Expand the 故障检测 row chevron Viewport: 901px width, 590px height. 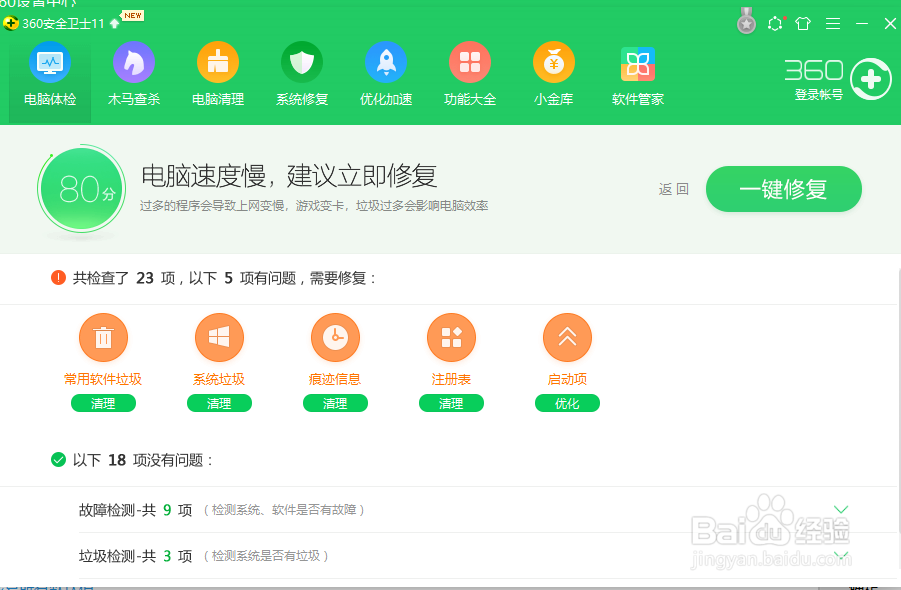[x=841, y=510]
